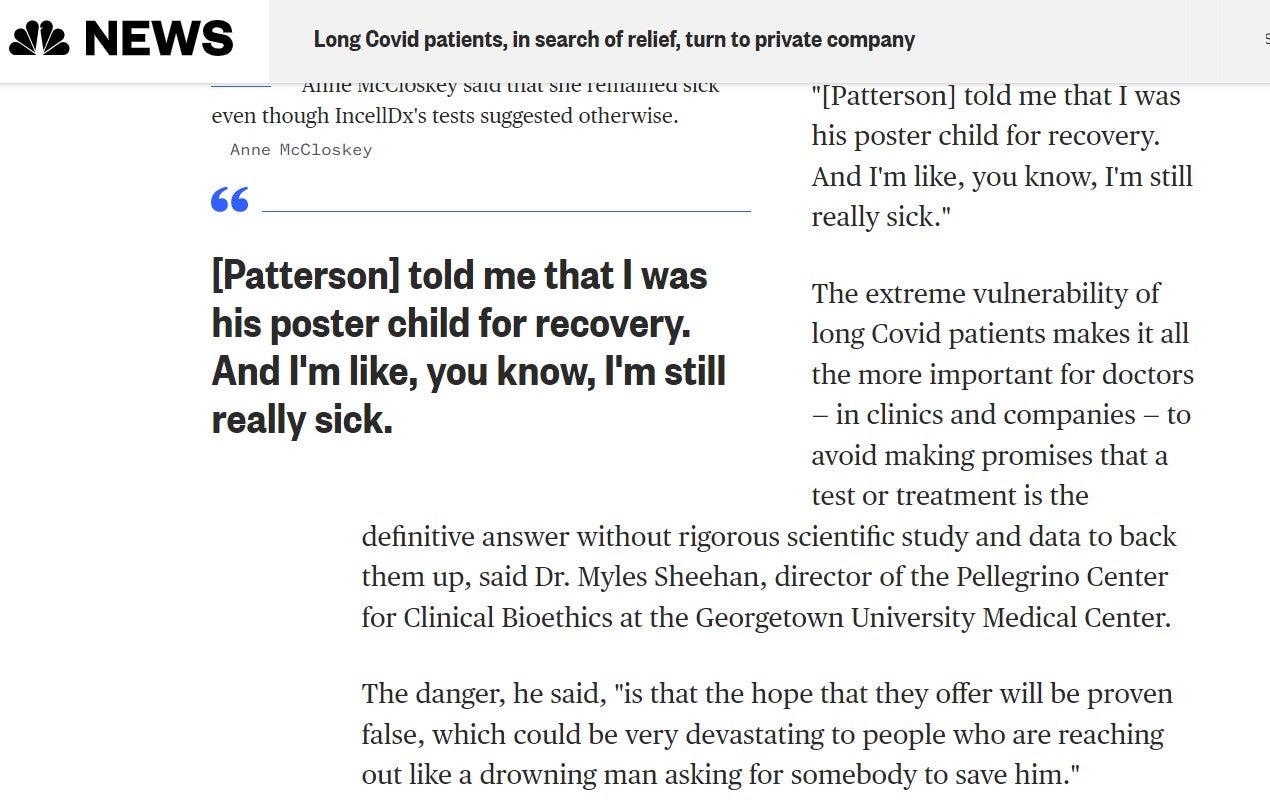The height and width of the screenshot is (810, 1270).
Task: Select the bold pull quote about 'poster child'
Action: click(467, 347)
